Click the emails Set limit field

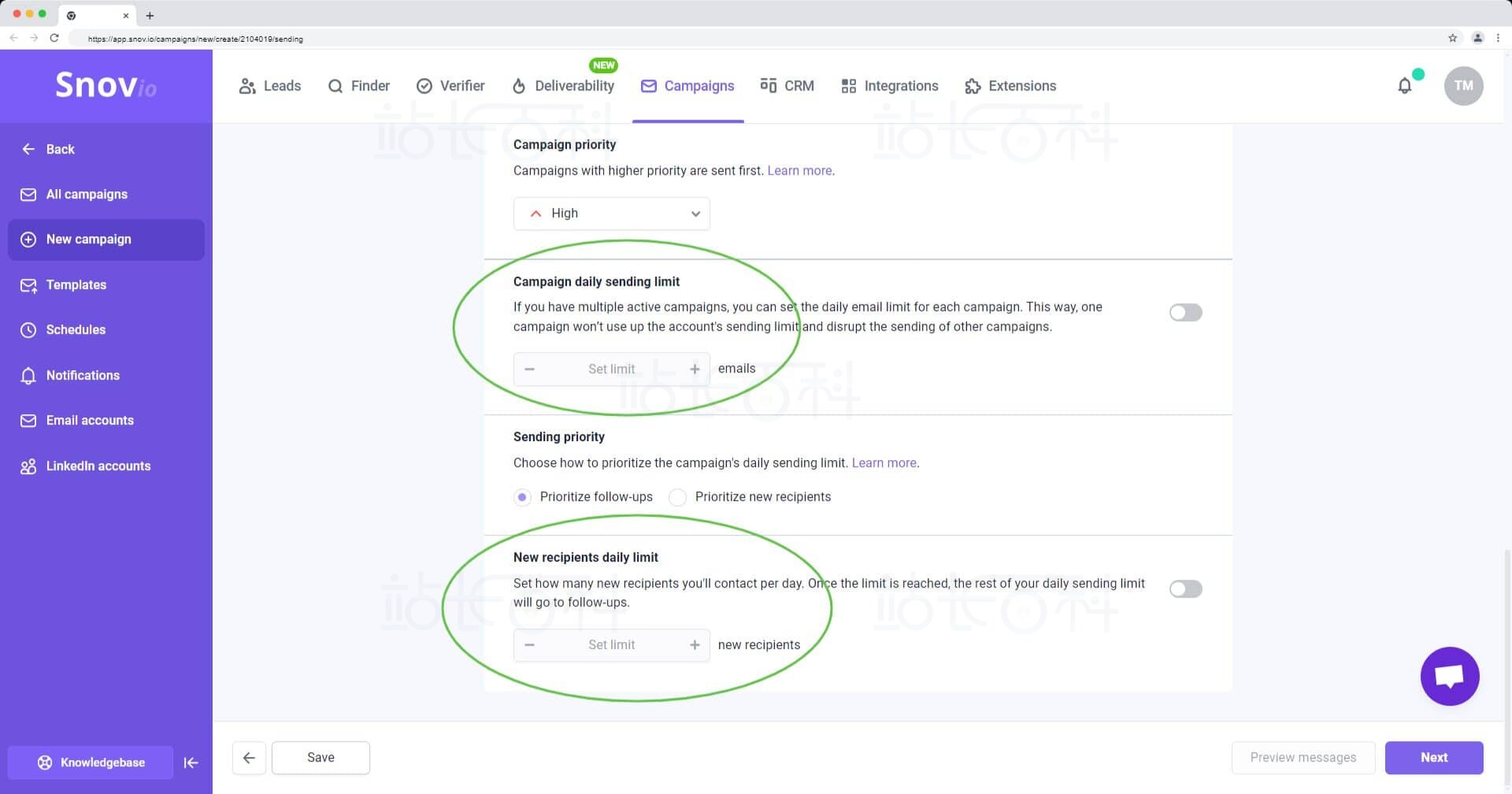pyautogui.click(x=611, y=369)
